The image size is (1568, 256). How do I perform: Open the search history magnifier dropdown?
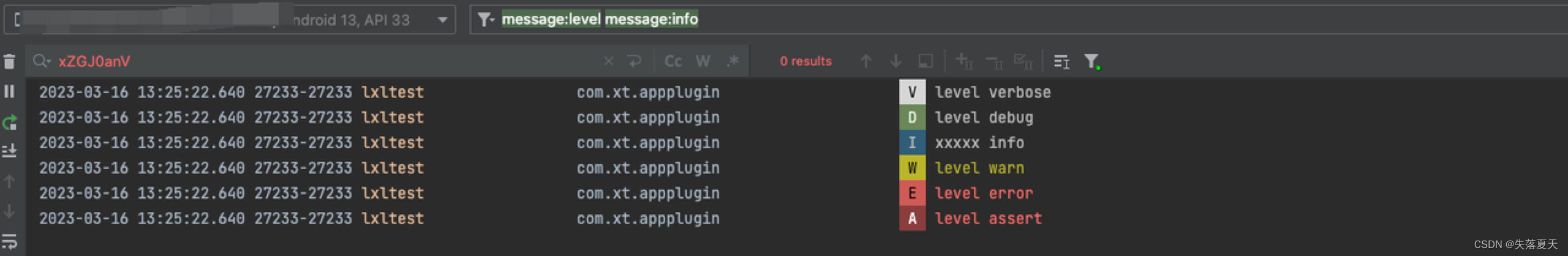coord(42,61)
